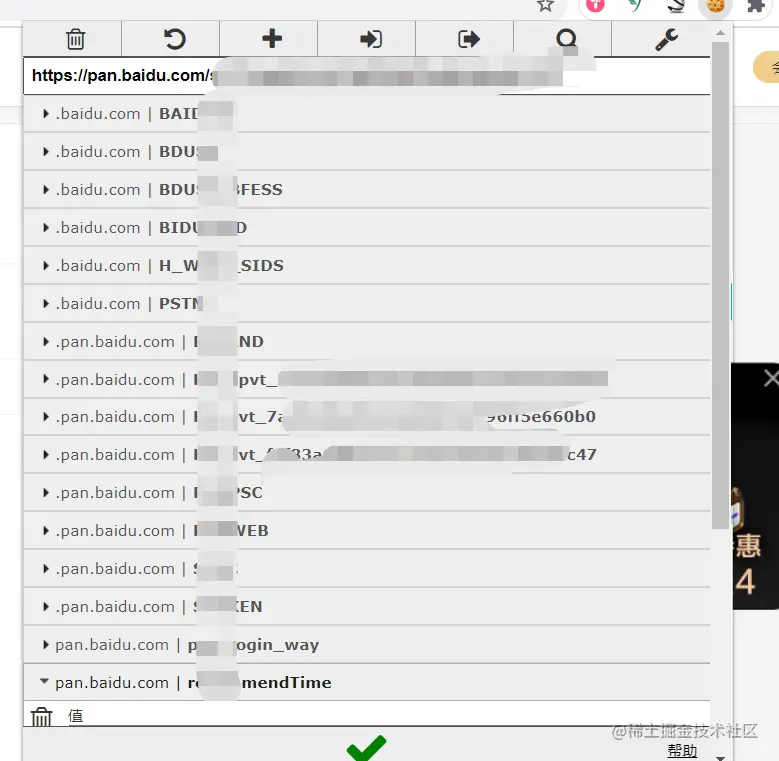Expand the pan.baidu.com cookie ending in WEB
Screen dimensions: 779x761
click(367, 531)
